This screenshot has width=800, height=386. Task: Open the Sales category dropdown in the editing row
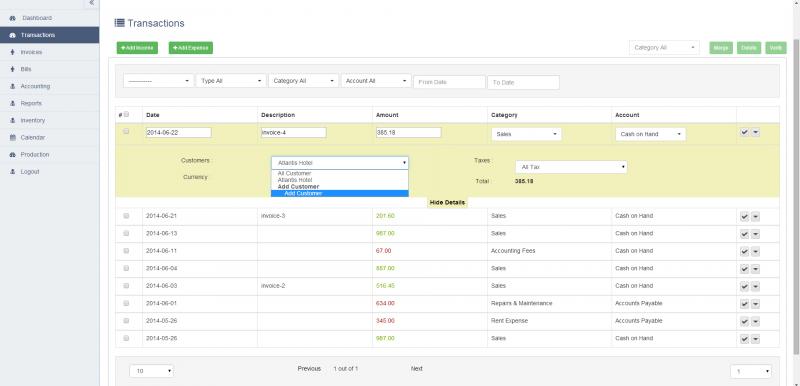click(x=527, y=134)
